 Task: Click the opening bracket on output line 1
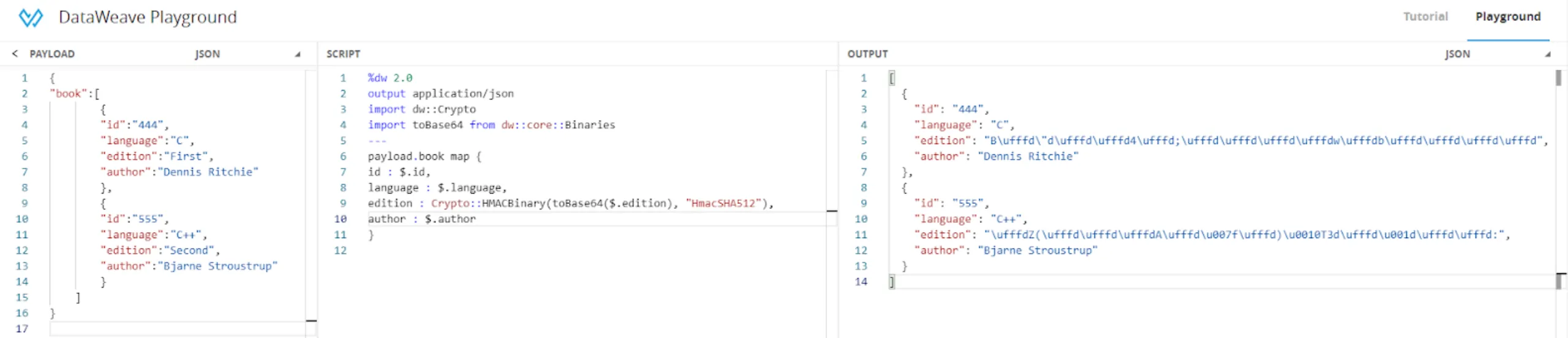tap(892, 78)
